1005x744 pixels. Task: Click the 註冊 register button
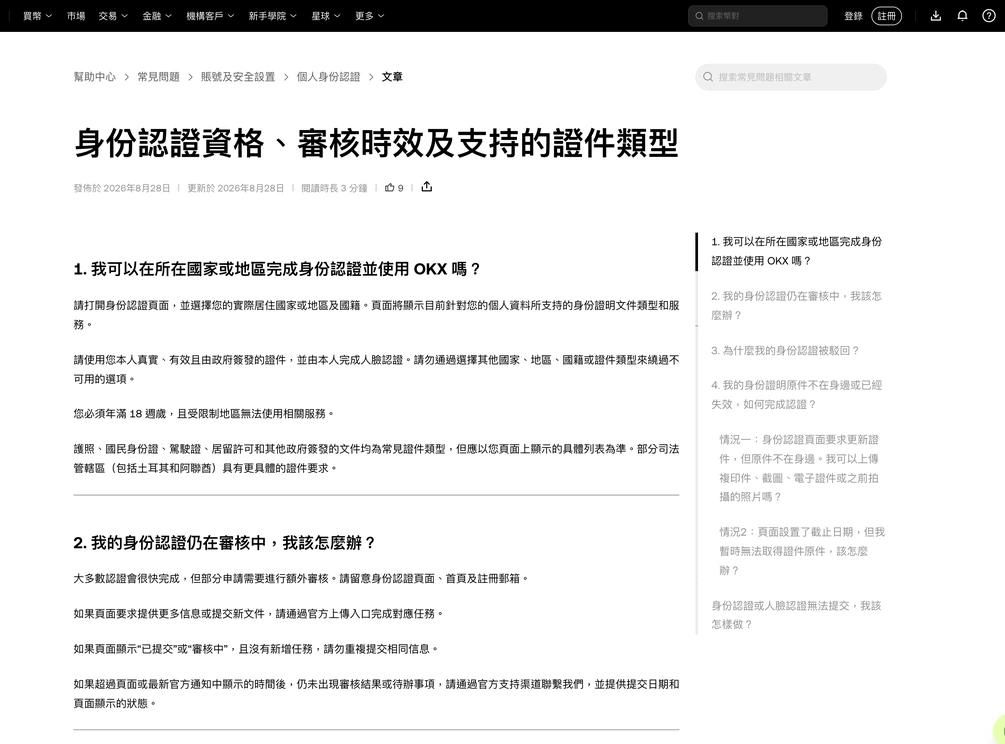point(886,16)
